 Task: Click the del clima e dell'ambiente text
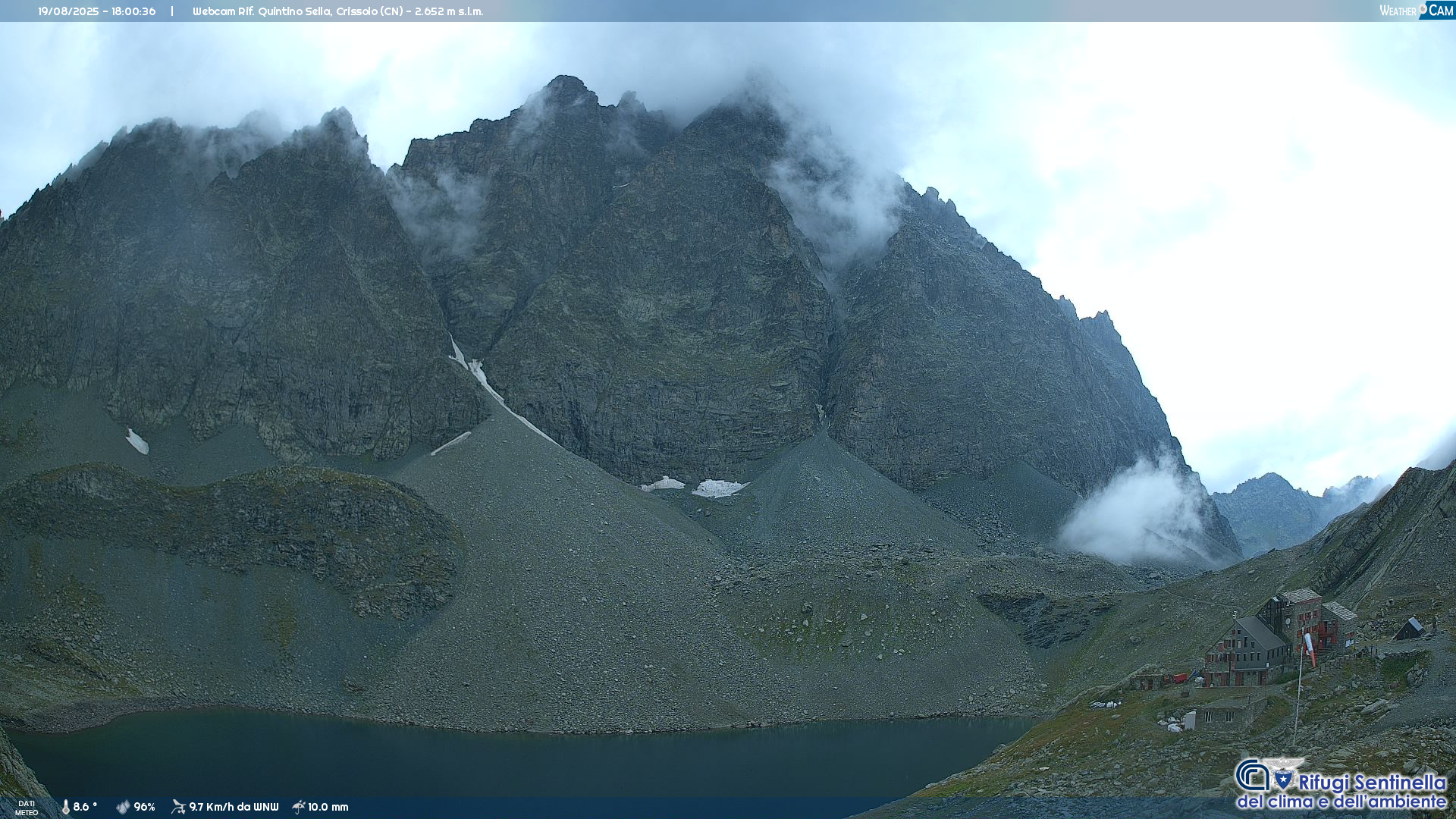click(x=1342, y=802)
